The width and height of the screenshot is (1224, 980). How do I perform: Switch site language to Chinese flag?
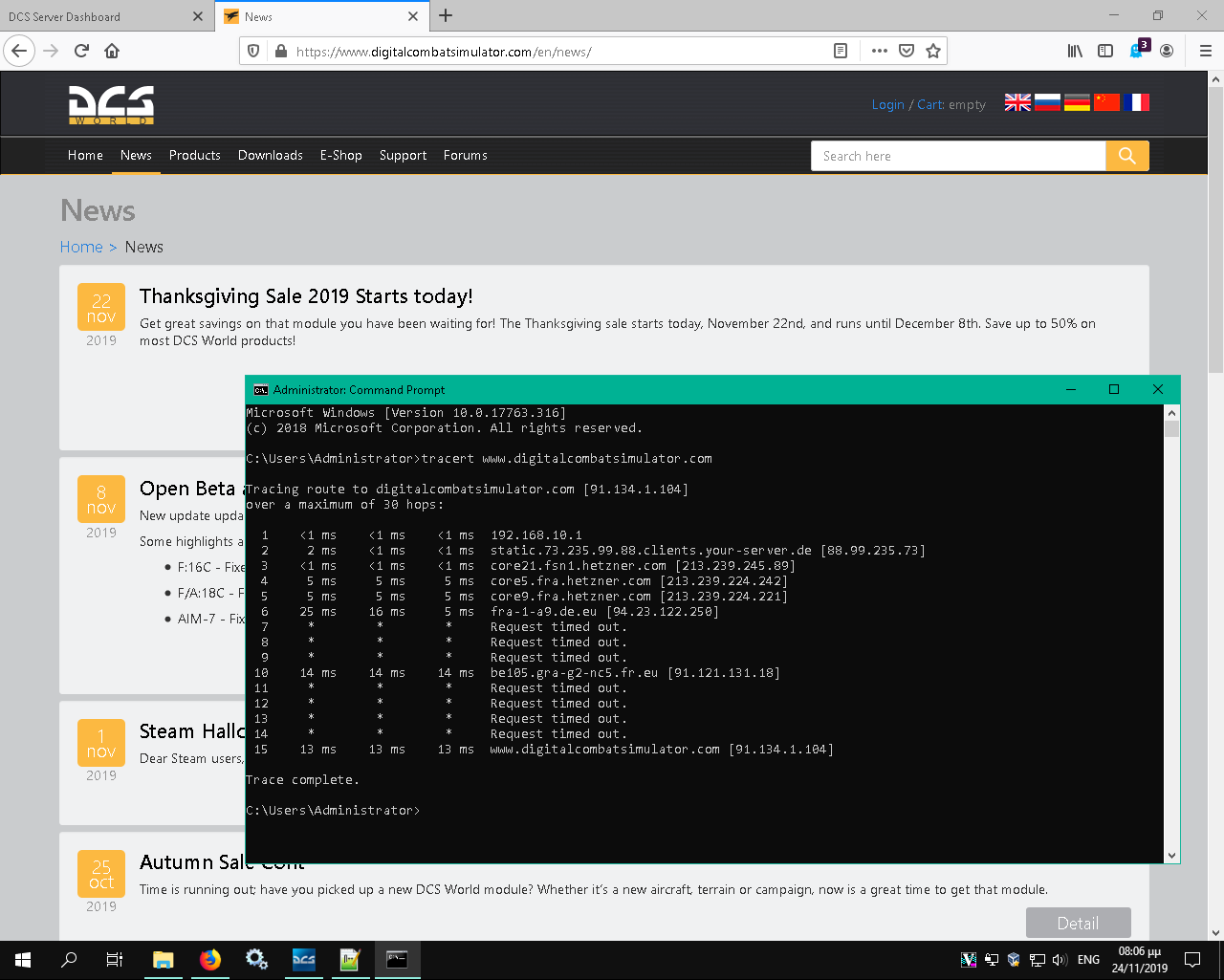tap(1106, 102)
